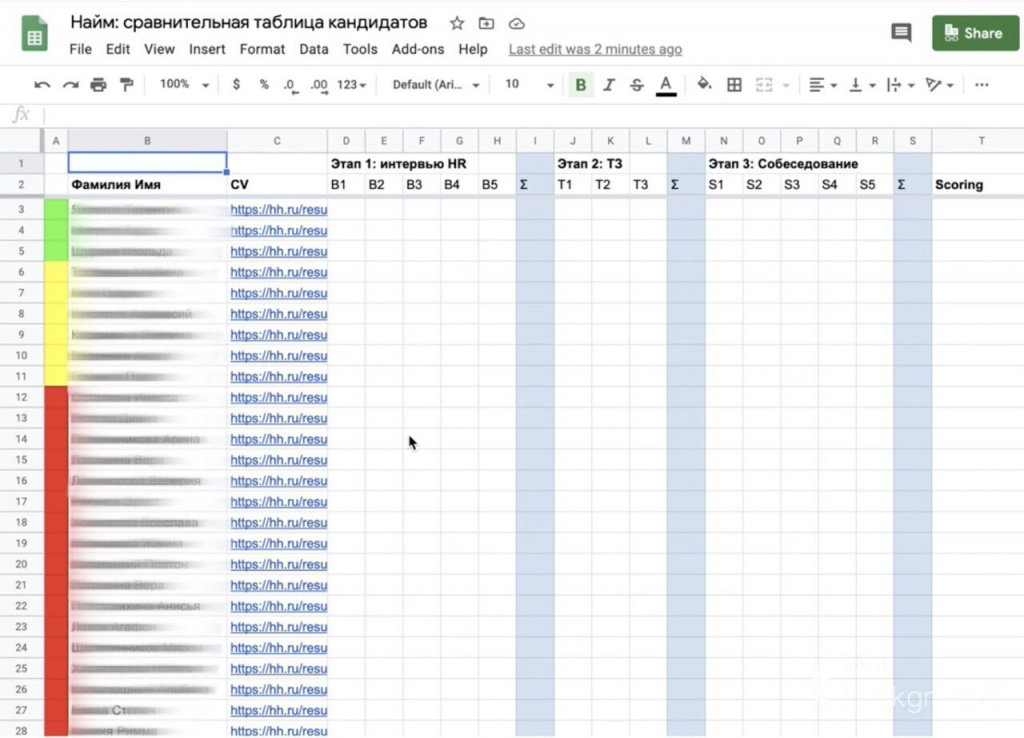This screenshot has width=1024, height=738.
Task: Open the Text color underlined A picker
Action: pyautogui.click(x=666, y=85)
